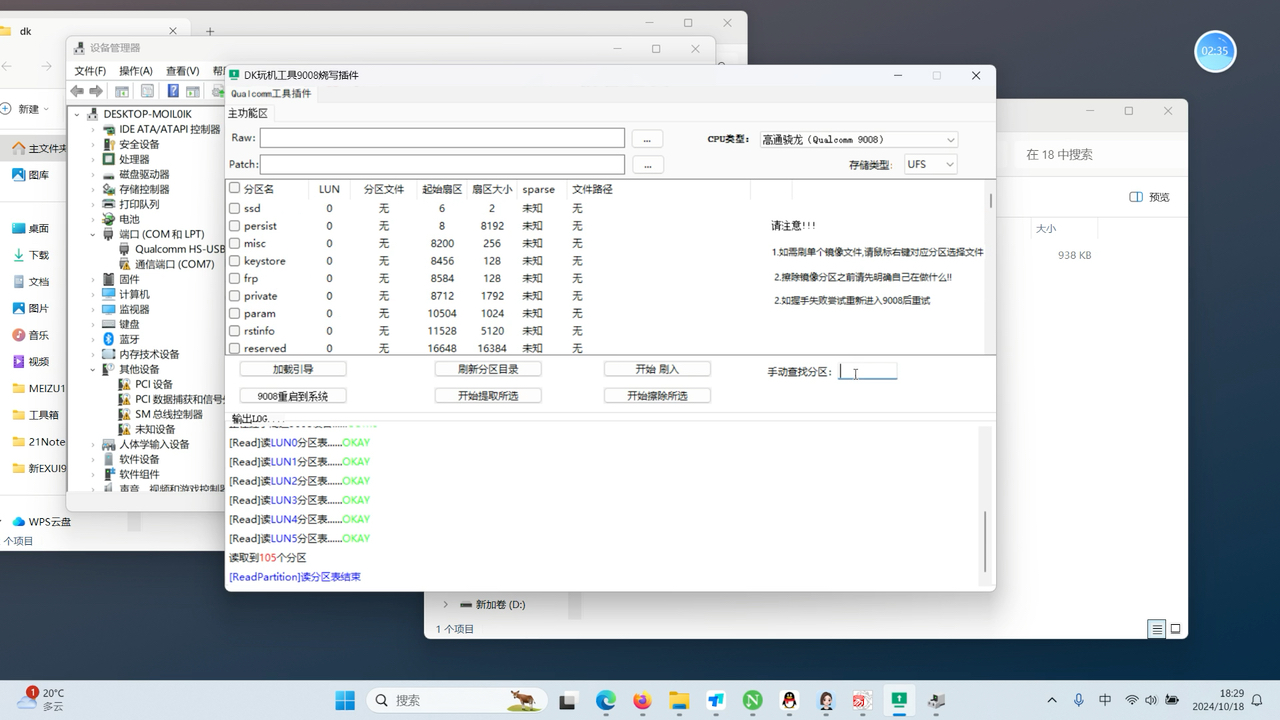The image size is (1280, 720).
Task: Check the misc partition checkbox
Action: (x=234, y=243)
